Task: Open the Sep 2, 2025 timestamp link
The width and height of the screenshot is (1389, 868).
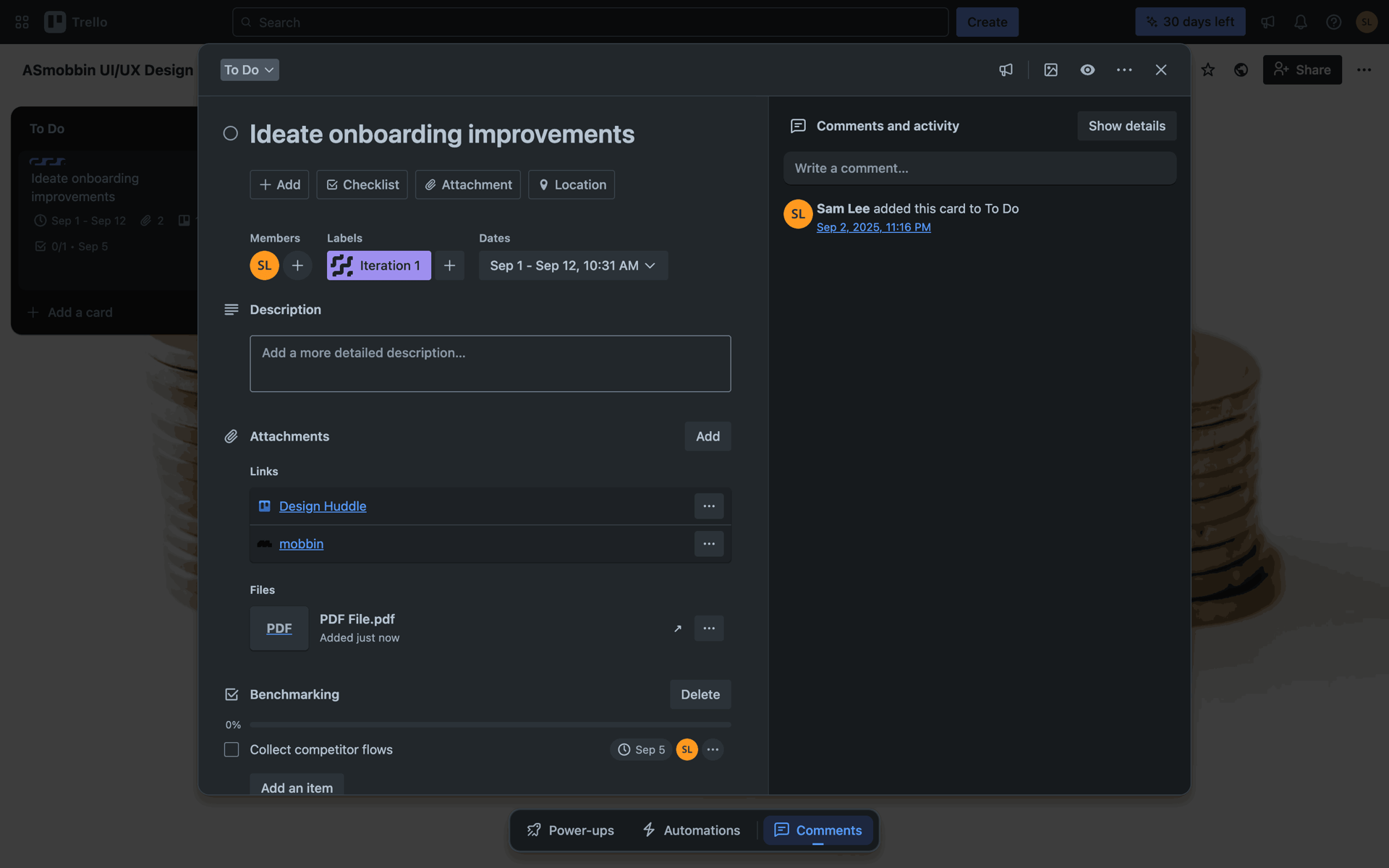Action: (873, 227)
